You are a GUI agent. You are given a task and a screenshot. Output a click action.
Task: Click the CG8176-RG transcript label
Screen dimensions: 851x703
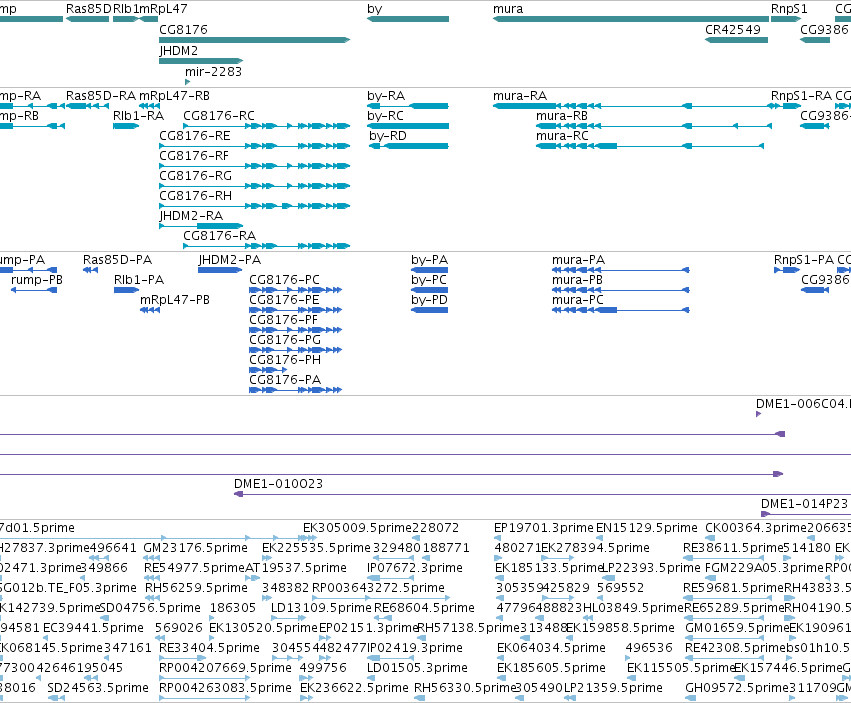coord(195,176)
